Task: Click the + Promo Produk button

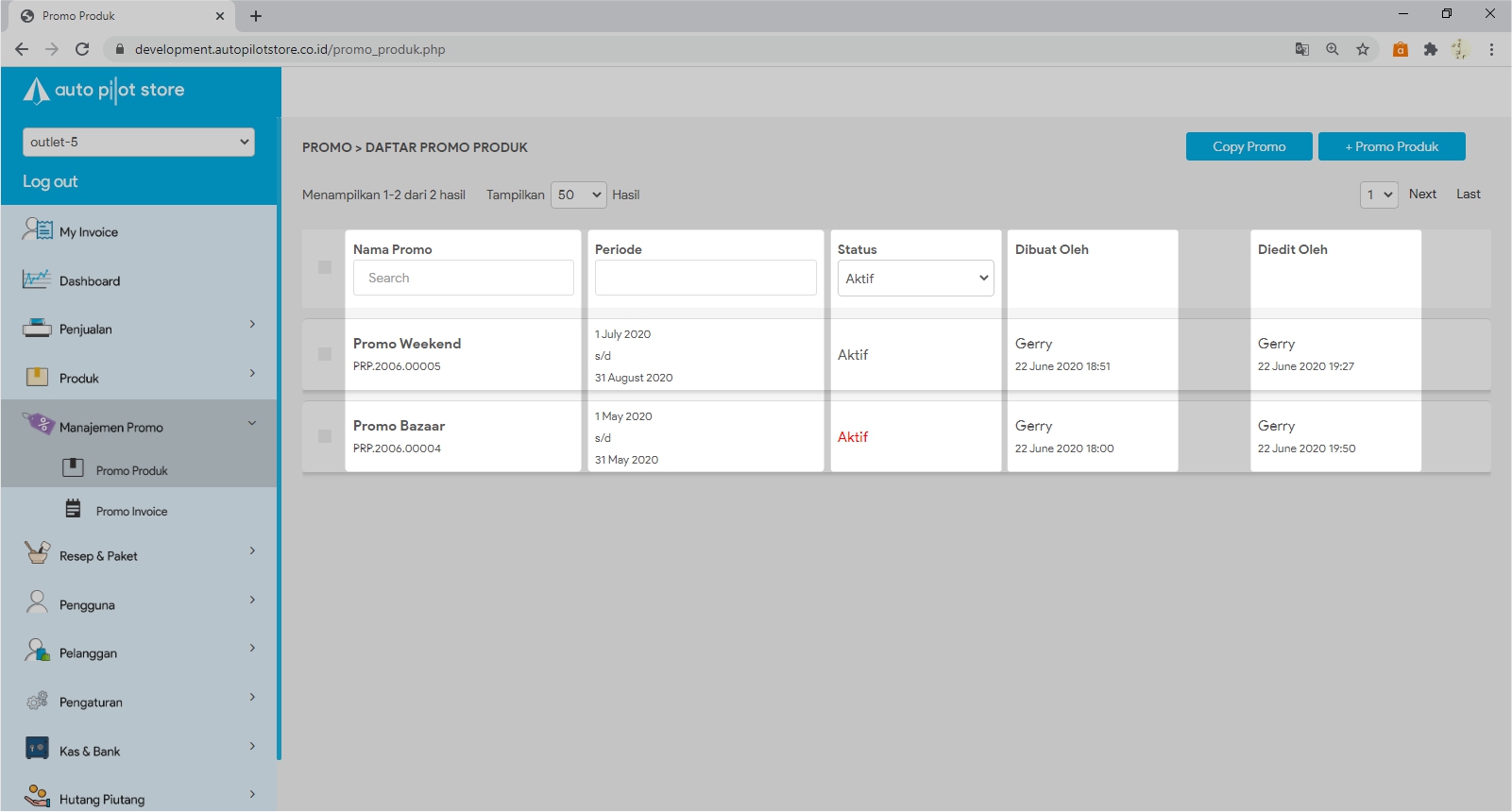Action: (x=1391, y=146)
